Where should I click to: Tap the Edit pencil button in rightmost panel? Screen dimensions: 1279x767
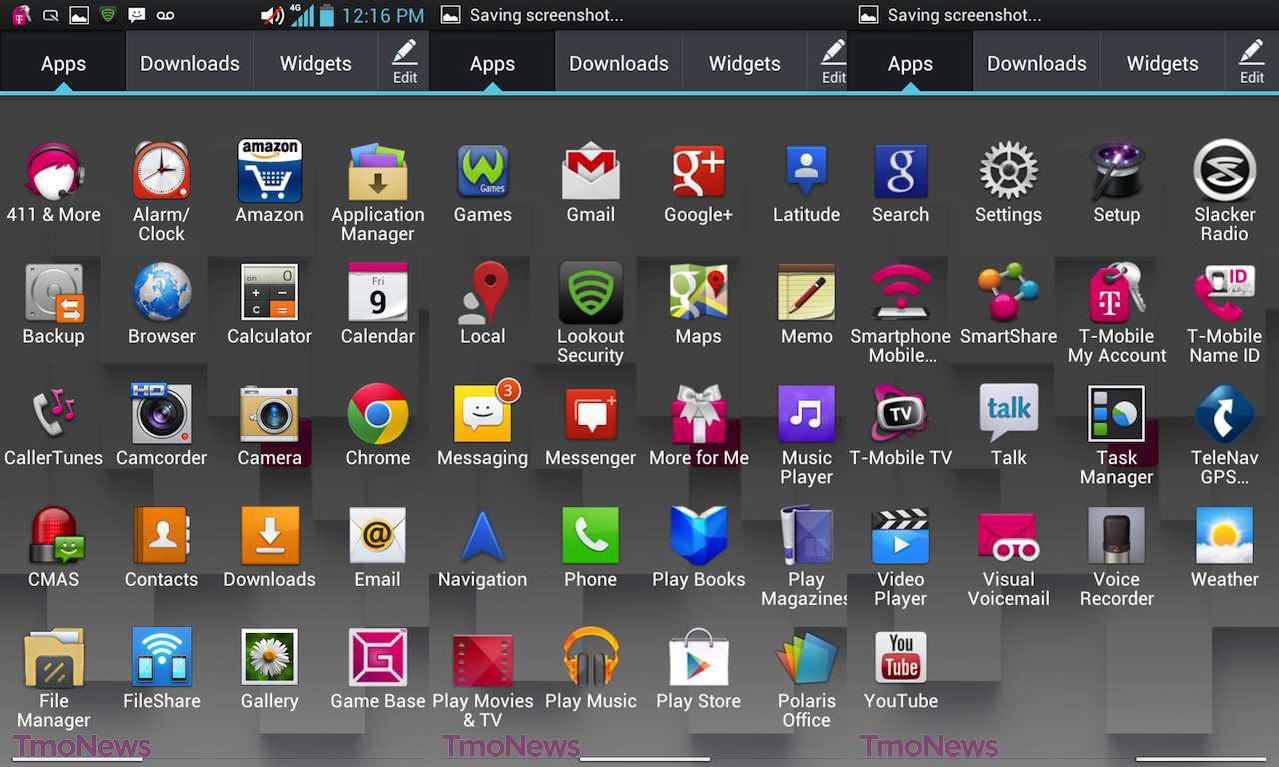point(1251,62)
